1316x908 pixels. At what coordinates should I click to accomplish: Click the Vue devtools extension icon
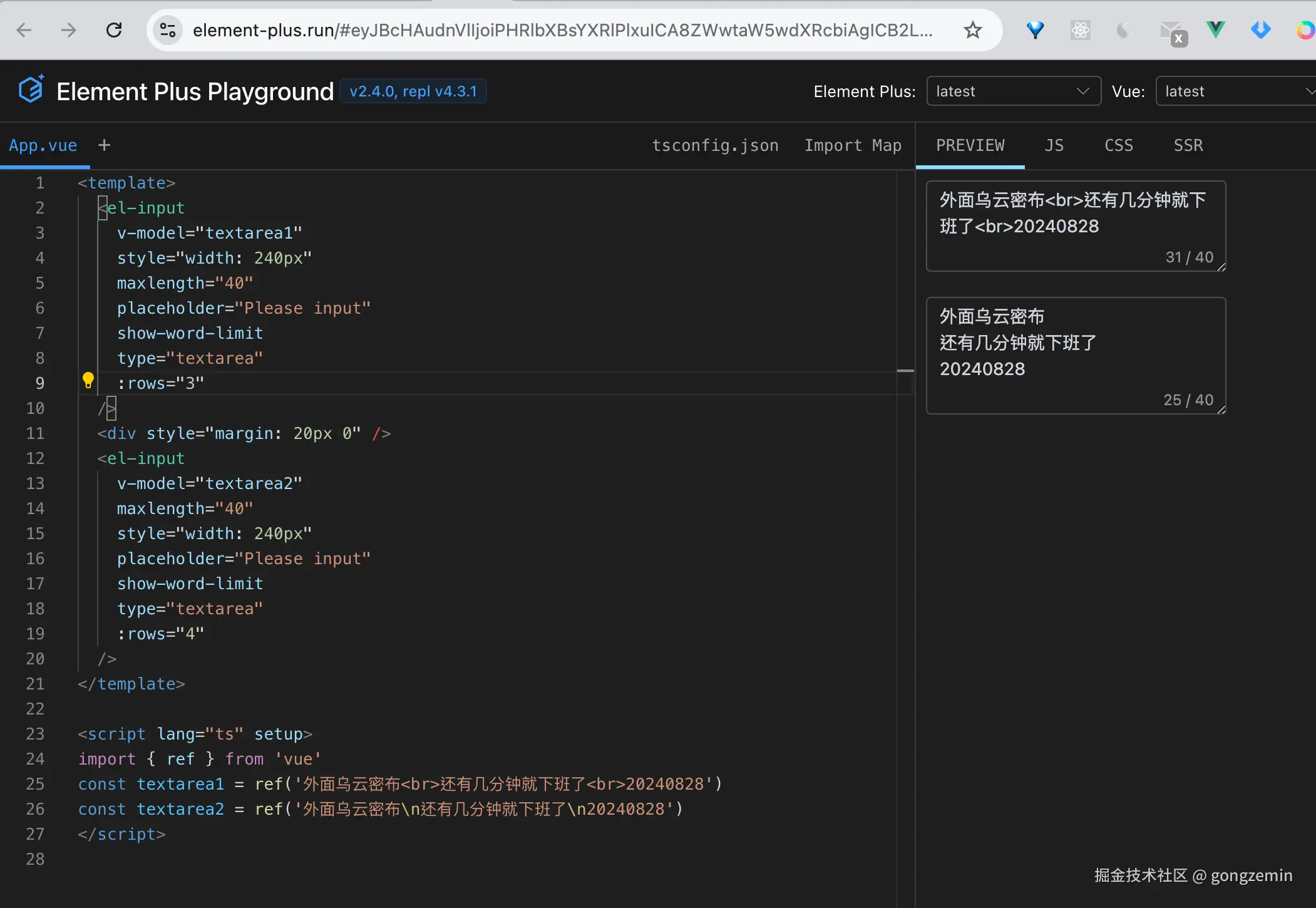(1215, 29)
